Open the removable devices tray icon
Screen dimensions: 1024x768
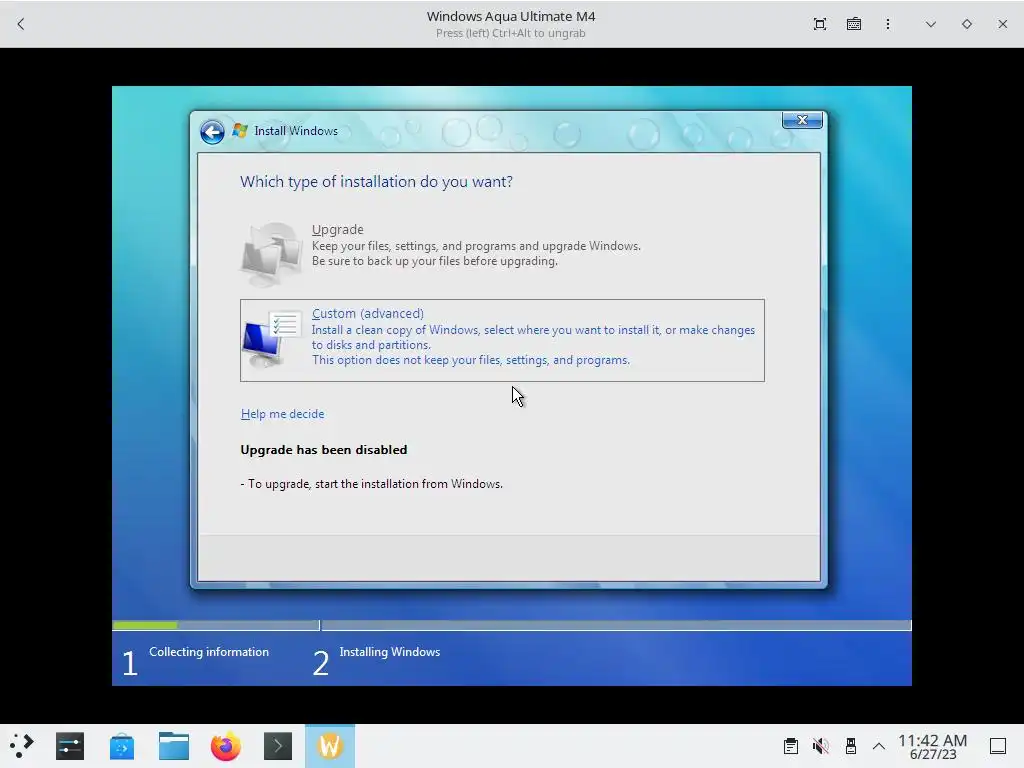(850, 746)
